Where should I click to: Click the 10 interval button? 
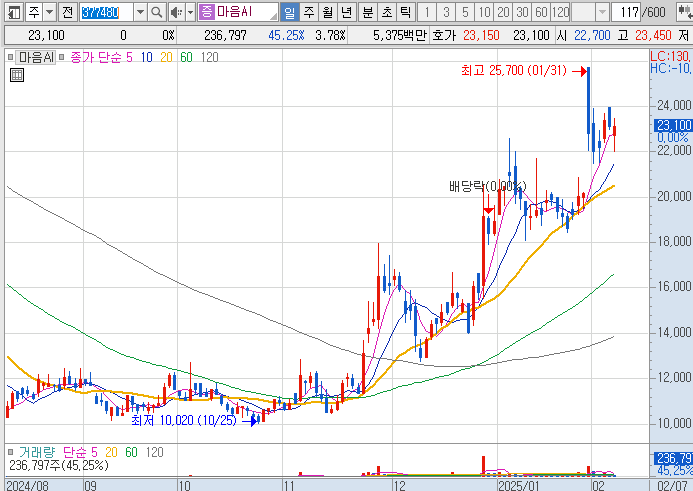[484, 12]
